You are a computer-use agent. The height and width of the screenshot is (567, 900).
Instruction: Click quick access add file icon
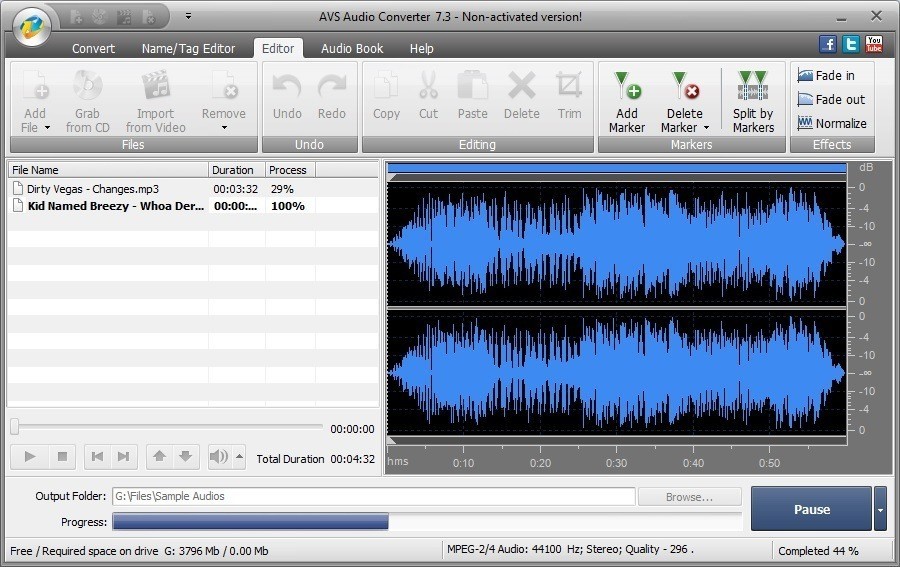[x=76, y=17]
